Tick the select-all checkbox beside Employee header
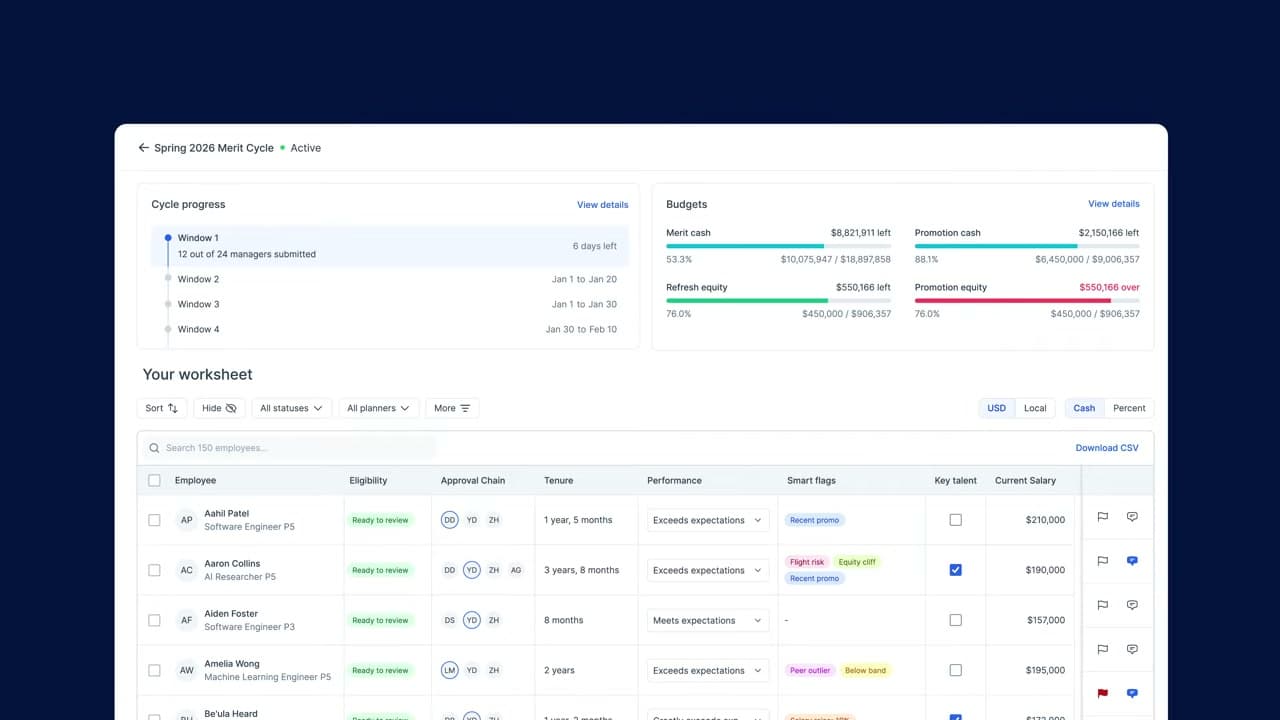The width and height of the screenshot is (1280, 720). click(154, 481)
